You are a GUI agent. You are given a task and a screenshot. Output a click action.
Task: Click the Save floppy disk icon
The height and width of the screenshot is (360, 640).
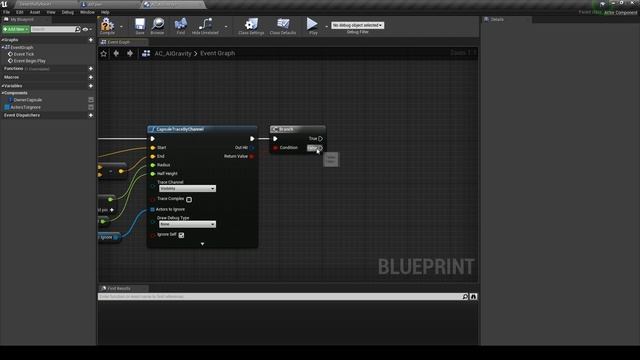(140, 24)
